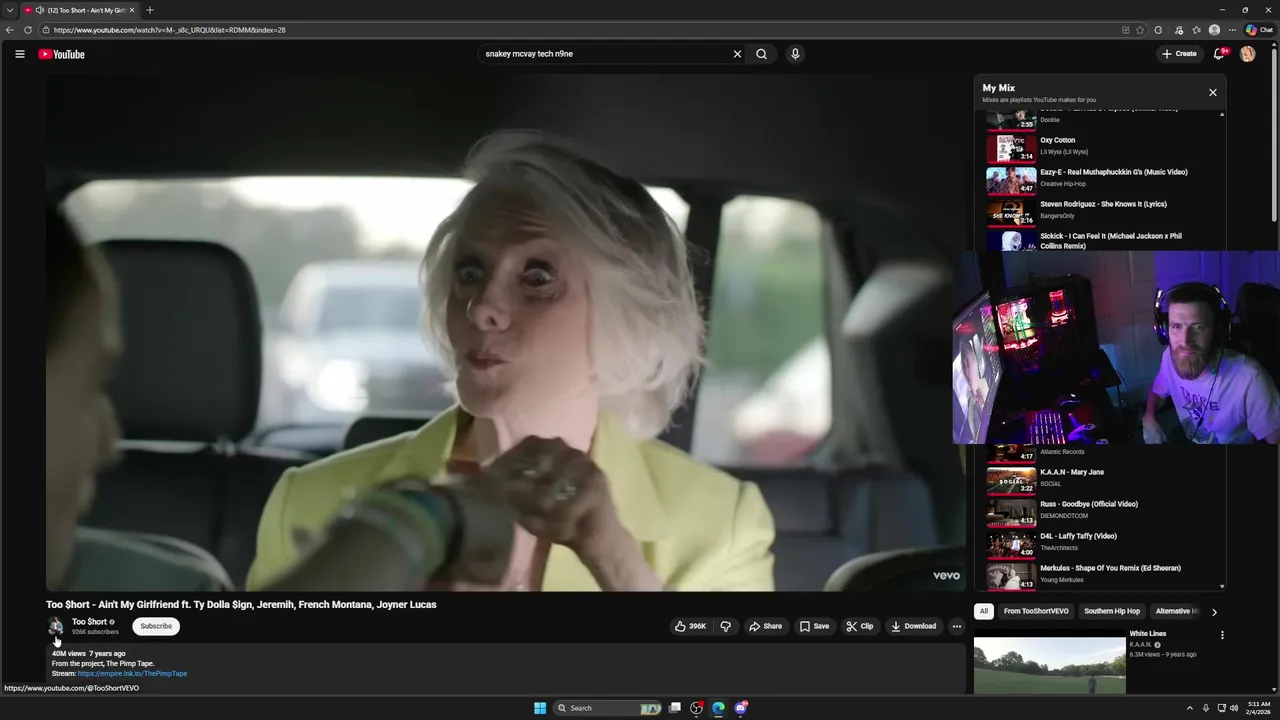Click the search magnifier button
Screen dimensions: 1280x720
click(x=761, y=54)
